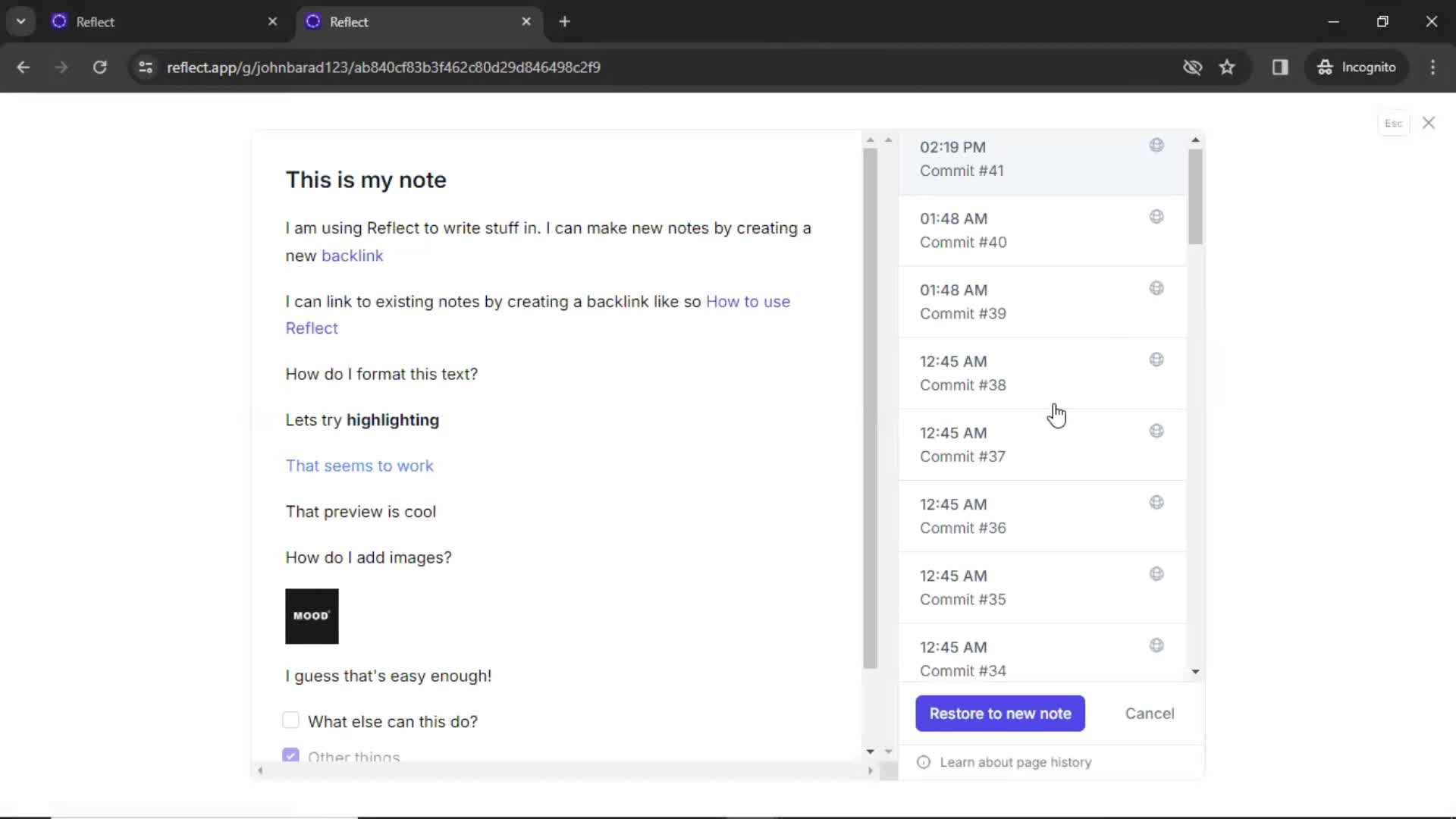Click the info icon beside Learn about page history
The height and width of the screenshot is (819, 1456).
924,762
